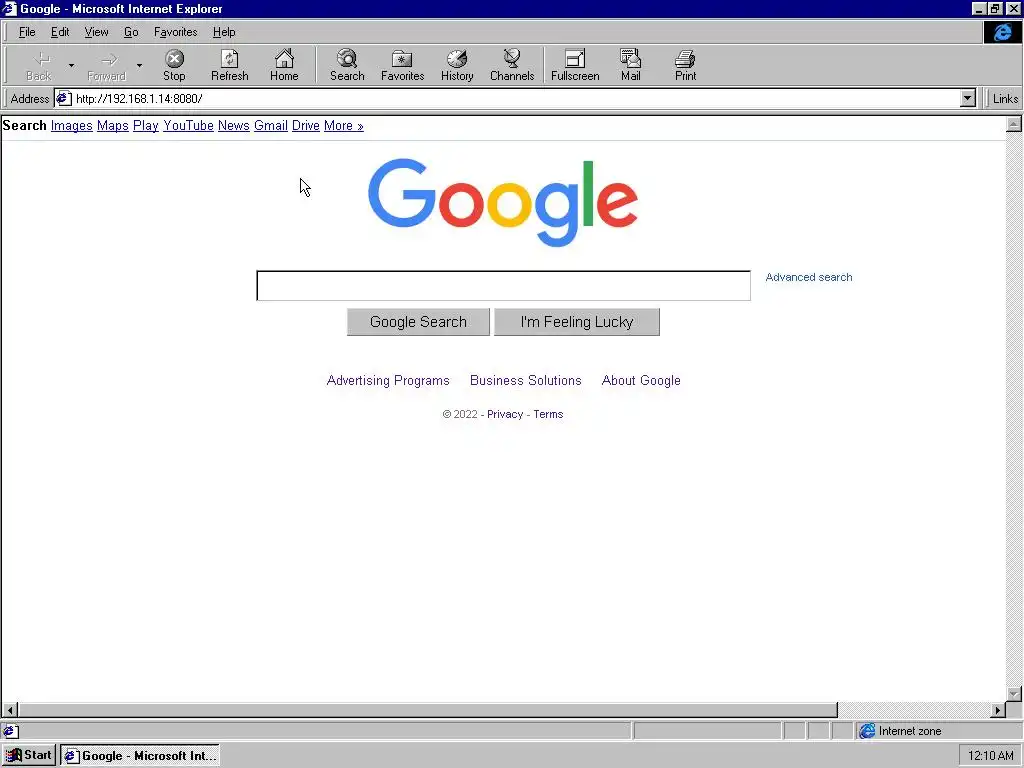This screenshot has height=768, width=1024.
Task: Click the vertical scrollbar down arrow
Action: pyautogui.click(x=1014, y=694)
